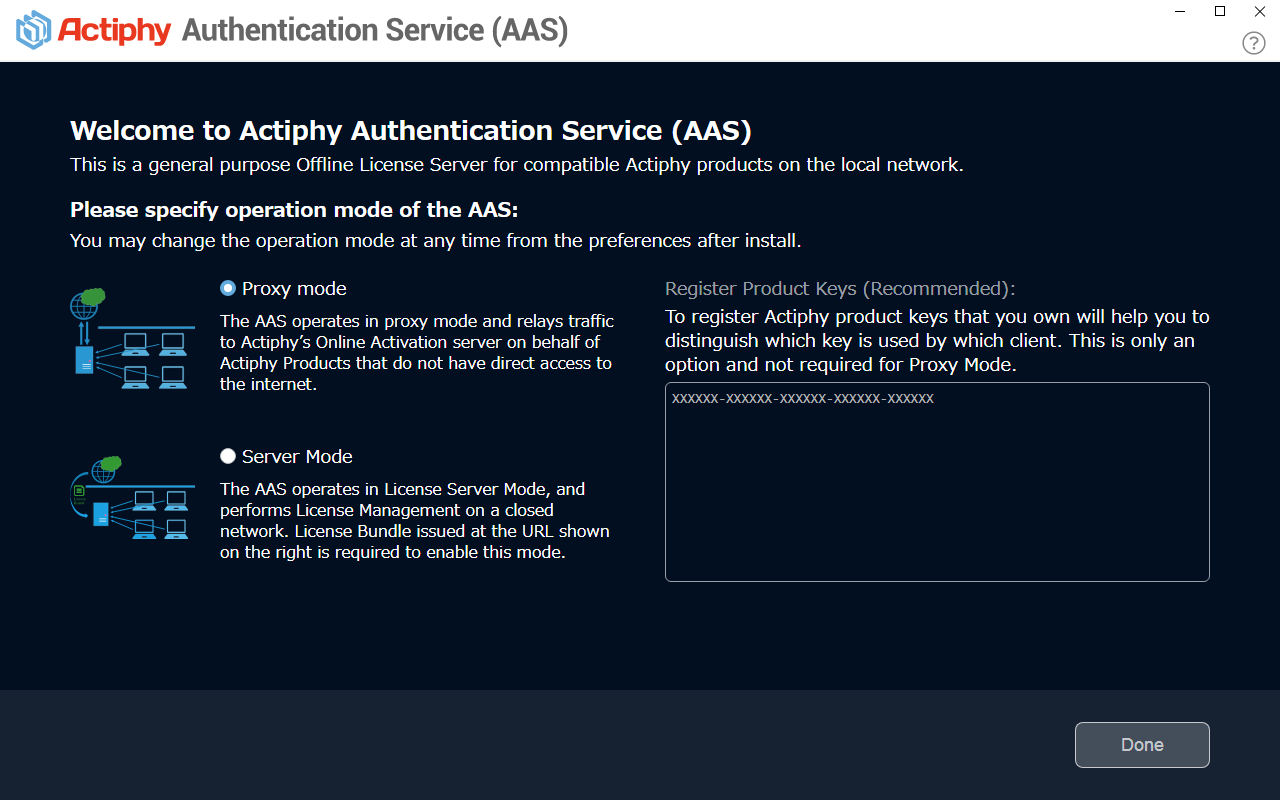Viewport: 1280px width, 800px height.
Task: Select the Proxy mode radio button
Action: [x=228, y=288]
